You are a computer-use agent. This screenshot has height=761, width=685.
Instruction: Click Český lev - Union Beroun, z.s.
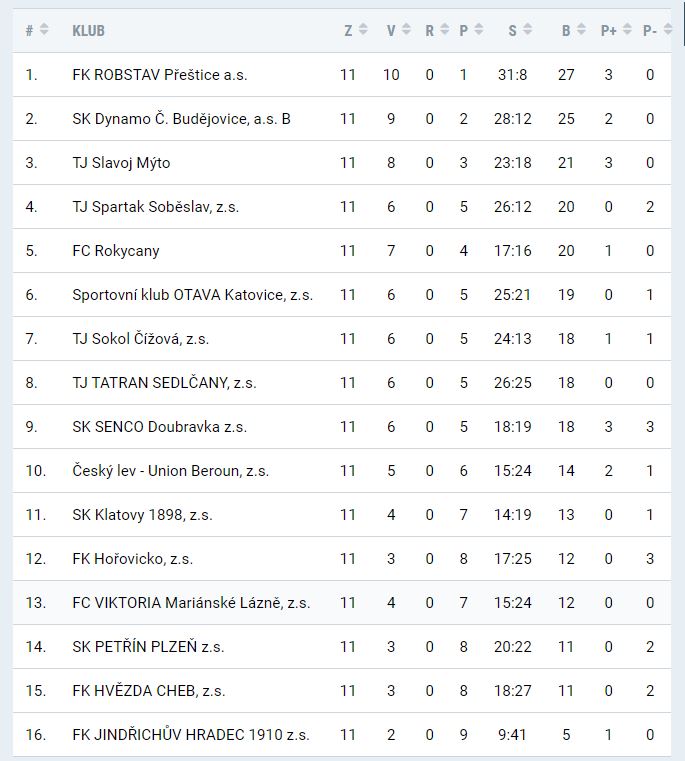point(170,471)
